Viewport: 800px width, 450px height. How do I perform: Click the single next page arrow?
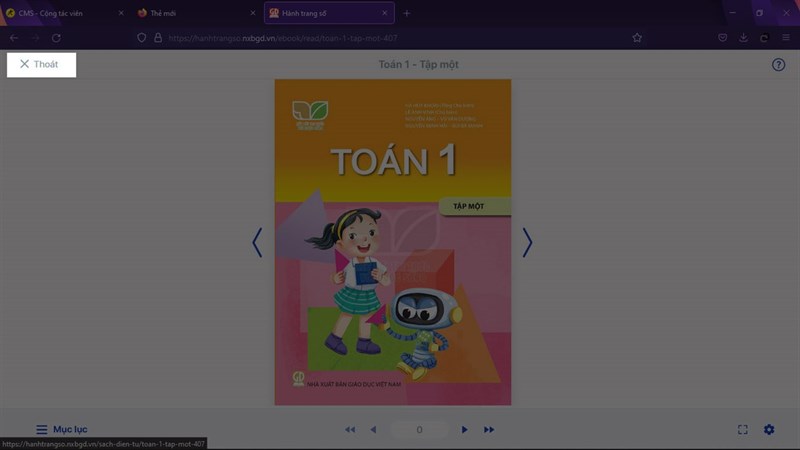[x=464, y=429]
